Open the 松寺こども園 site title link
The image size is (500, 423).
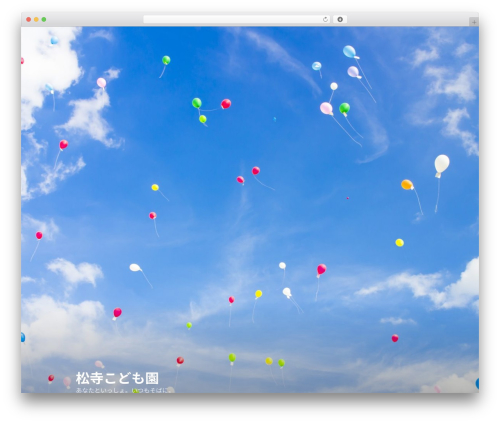tap(117, 378)
